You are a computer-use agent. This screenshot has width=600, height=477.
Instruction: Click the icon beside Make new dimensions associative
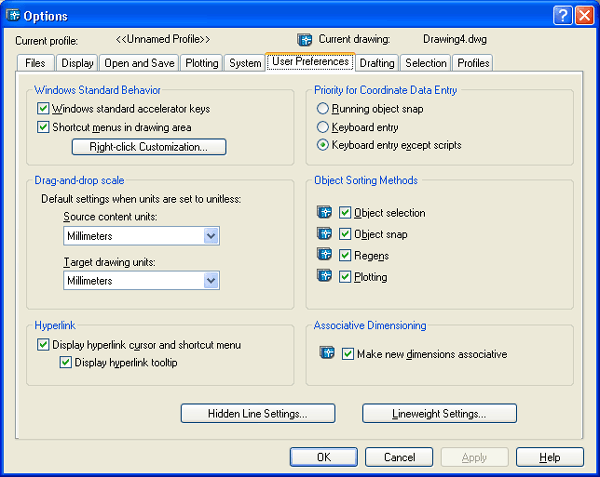[327, 353]
